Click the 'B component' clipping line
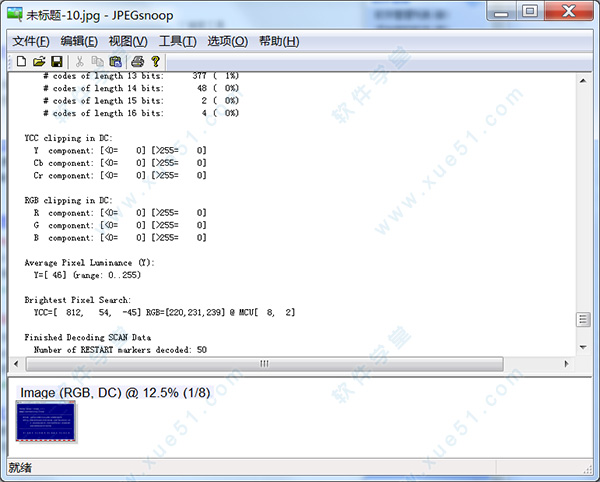The width and height of the screenshot is (600, 482). 120,238
